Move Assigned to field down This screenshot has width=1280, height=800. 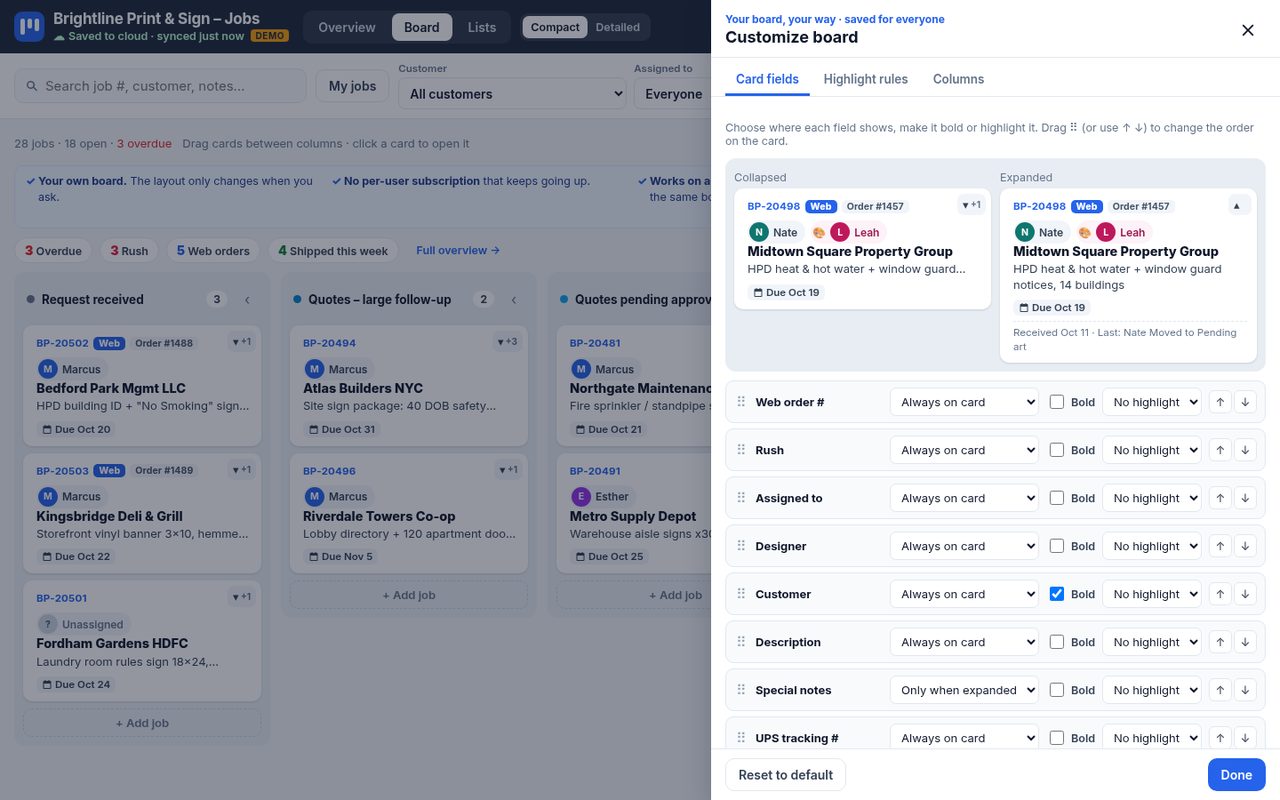coord(1245,498)
